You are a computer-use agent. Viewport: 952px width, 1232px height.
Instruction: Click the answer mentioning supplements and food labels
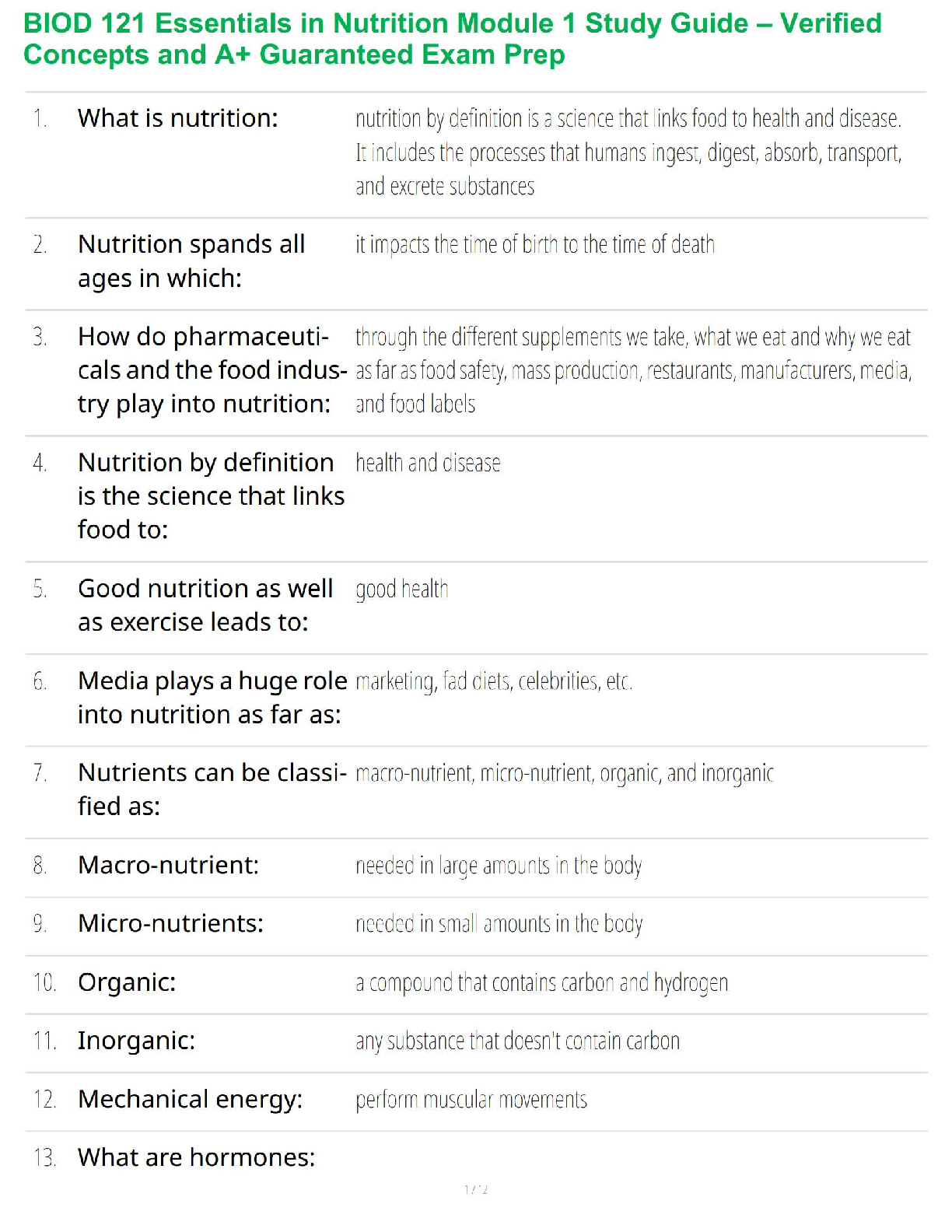click(632, 370)
